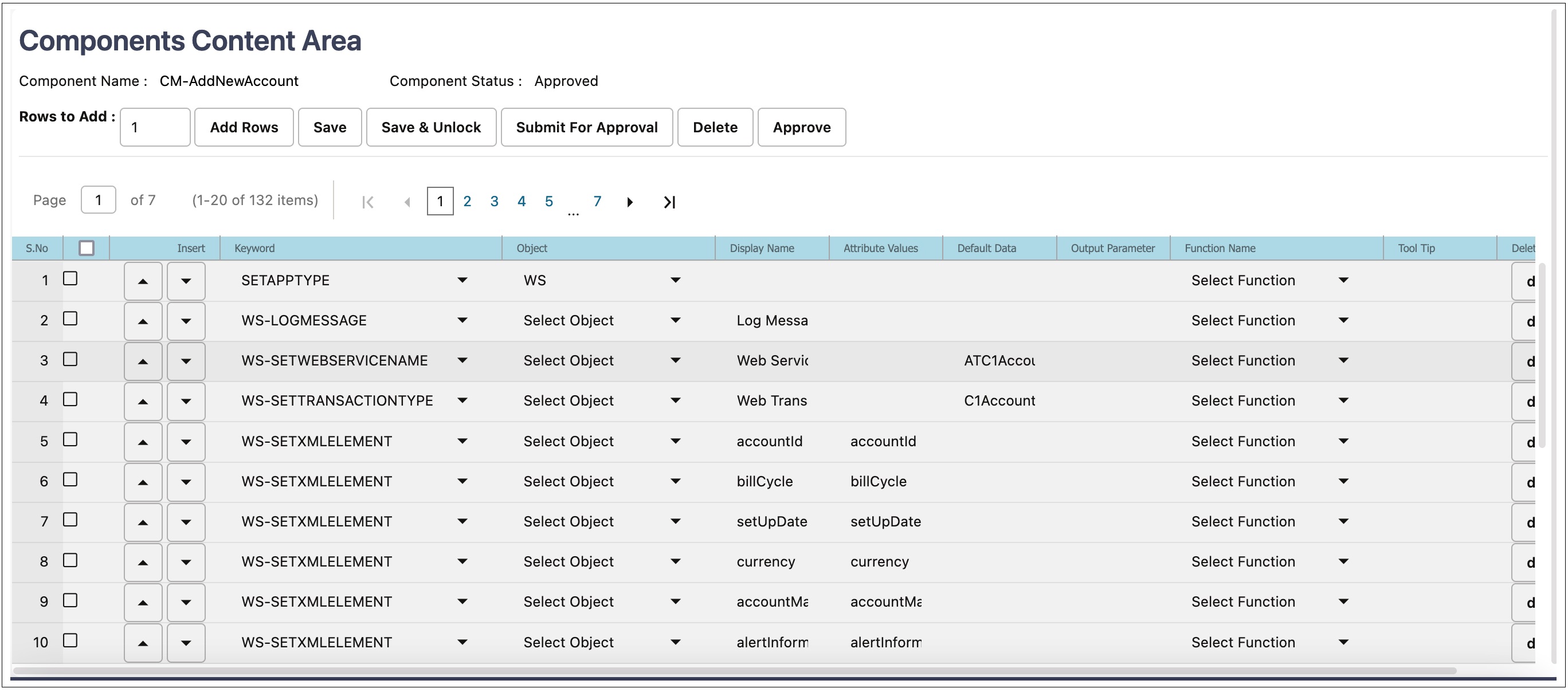
Task: Click the Add Rows button
Action: point(244,127)
